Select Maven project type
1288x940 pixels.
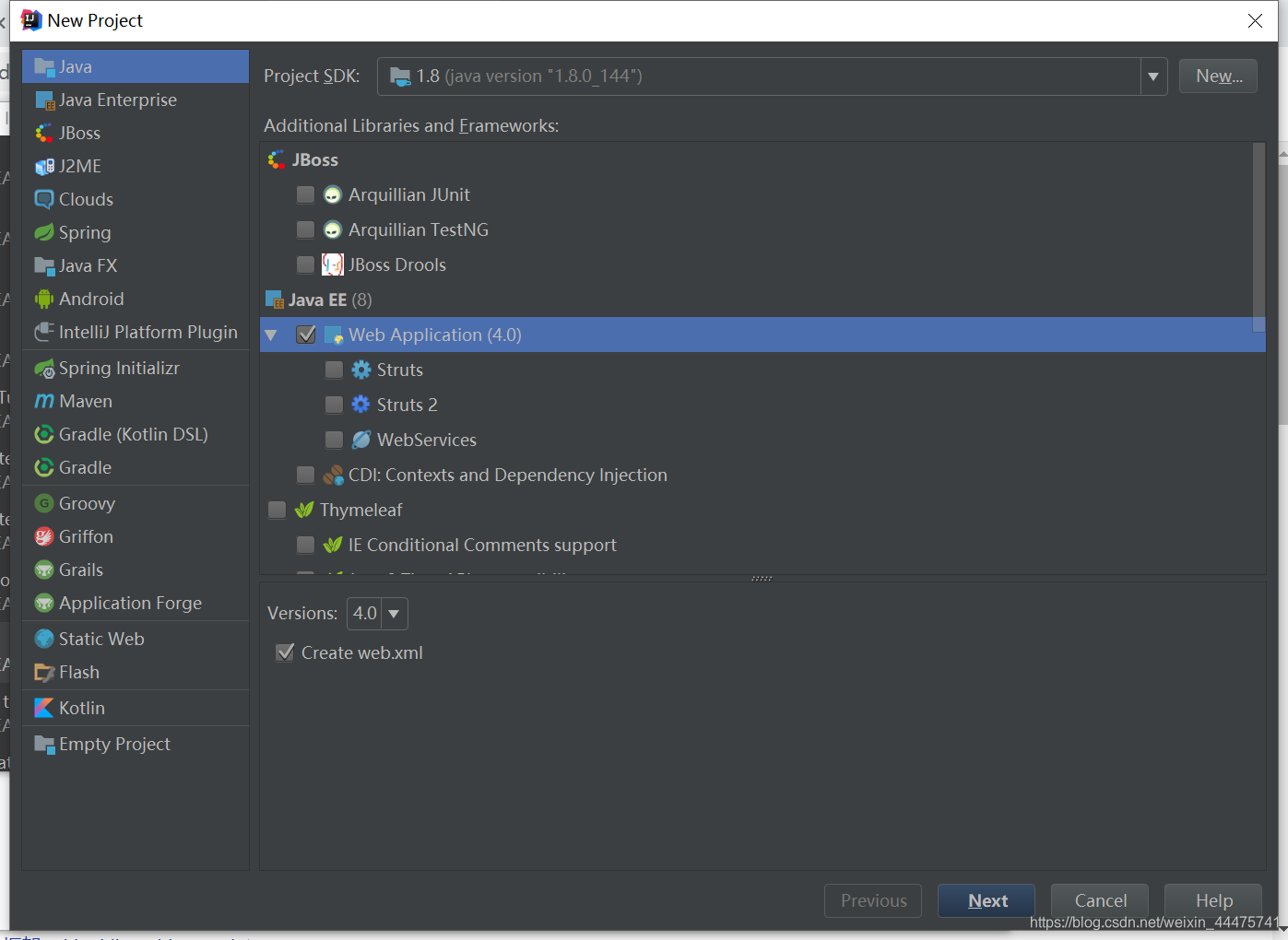click(136, 402)
